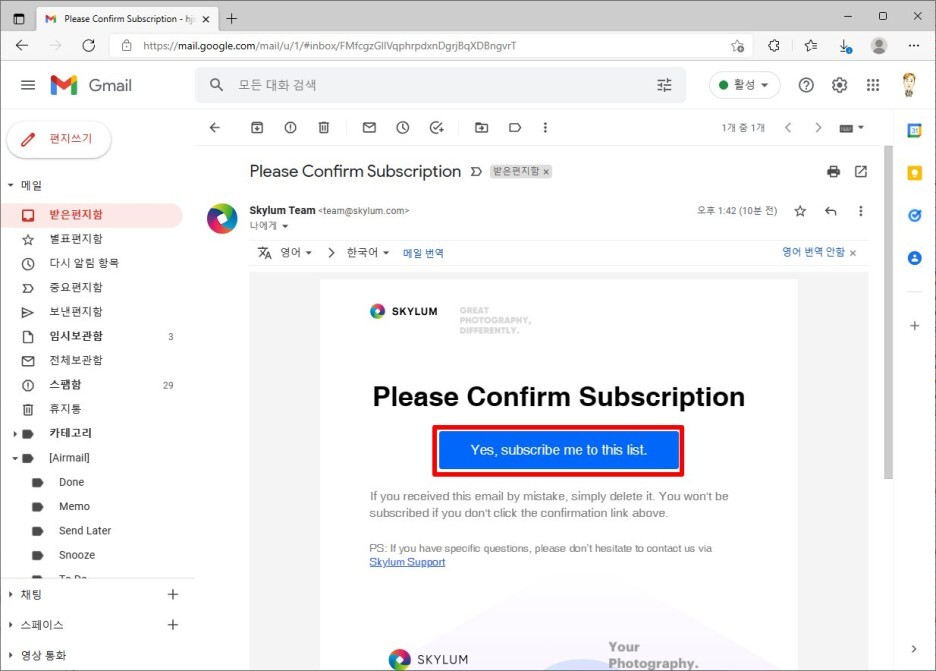Collapse the 메일 section
936x671 pixels.
point(10,186)
